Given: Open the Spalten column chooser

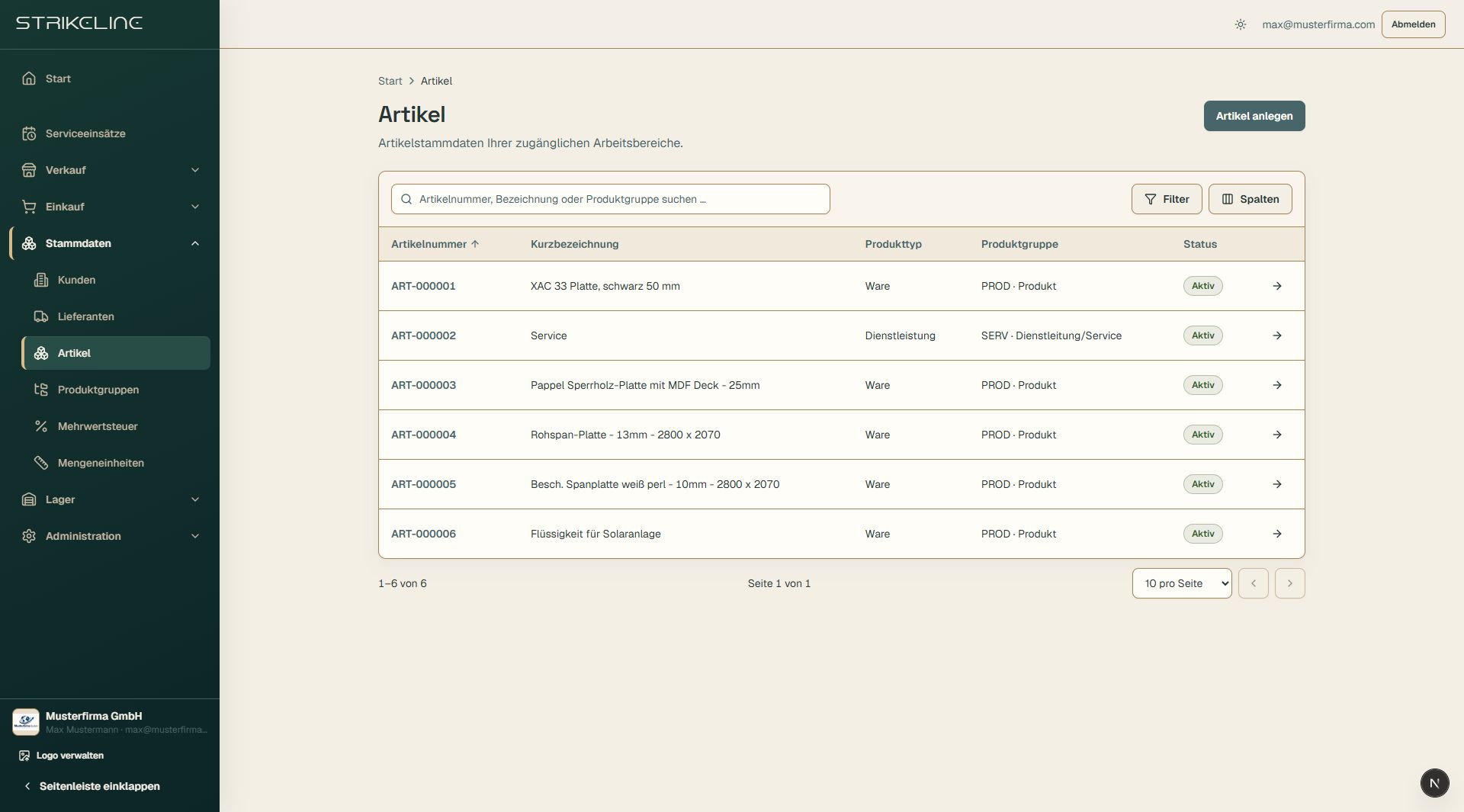Looking at the screenshot, I should pyautogui.click(x=1250, y=199).
